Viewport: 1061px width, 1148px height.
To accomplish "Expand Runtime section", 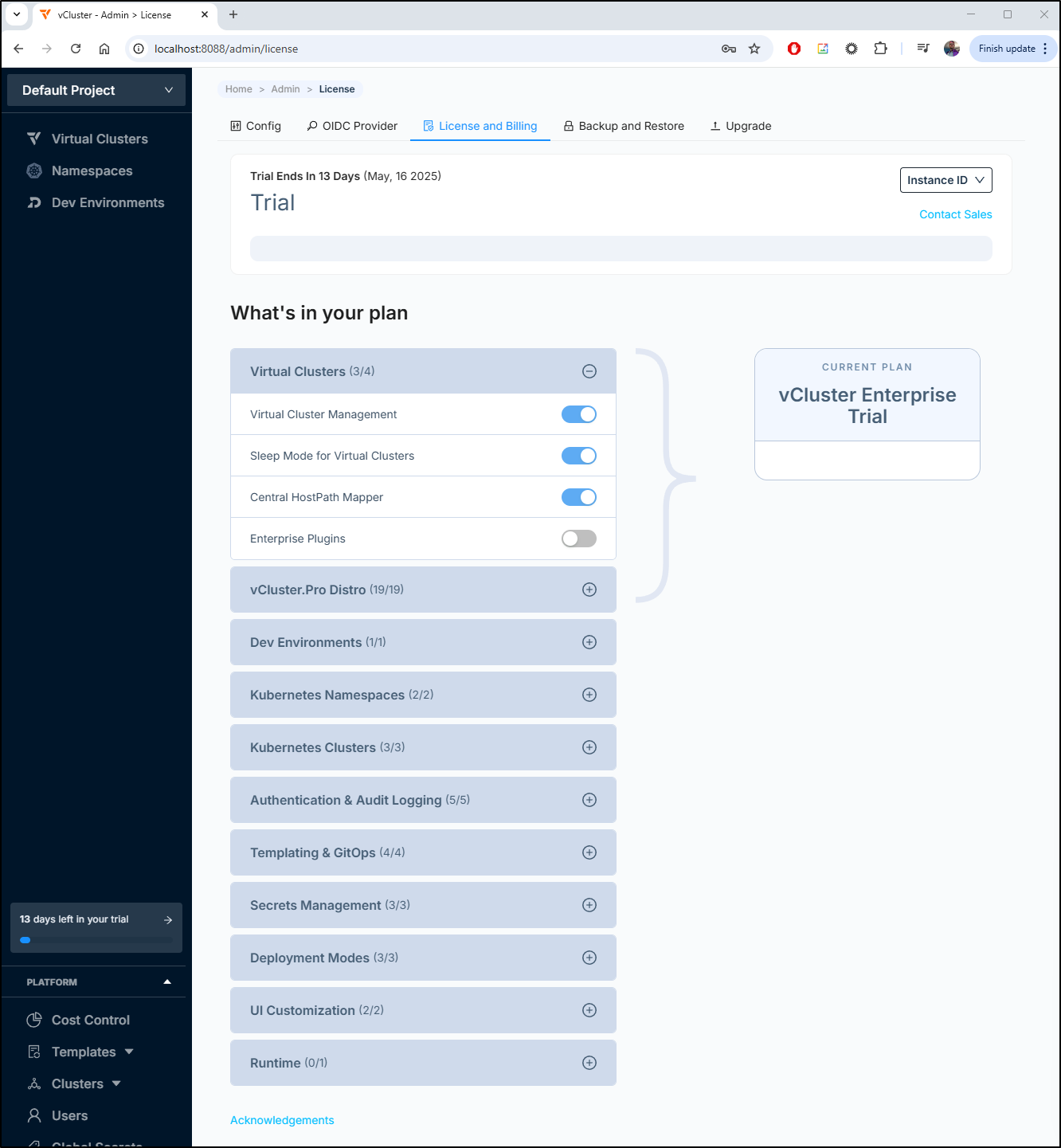I will tap(589, 1063).
